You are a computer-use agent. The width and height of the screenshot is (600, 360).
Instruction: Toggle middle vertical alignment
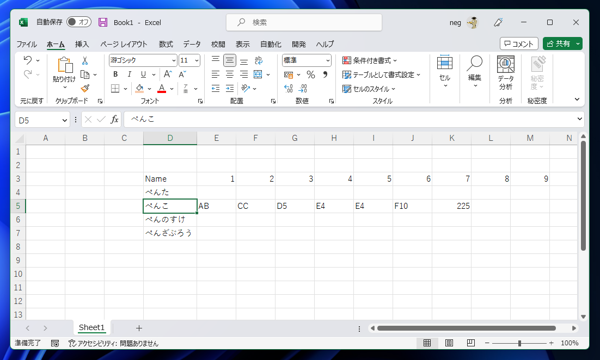230,60
